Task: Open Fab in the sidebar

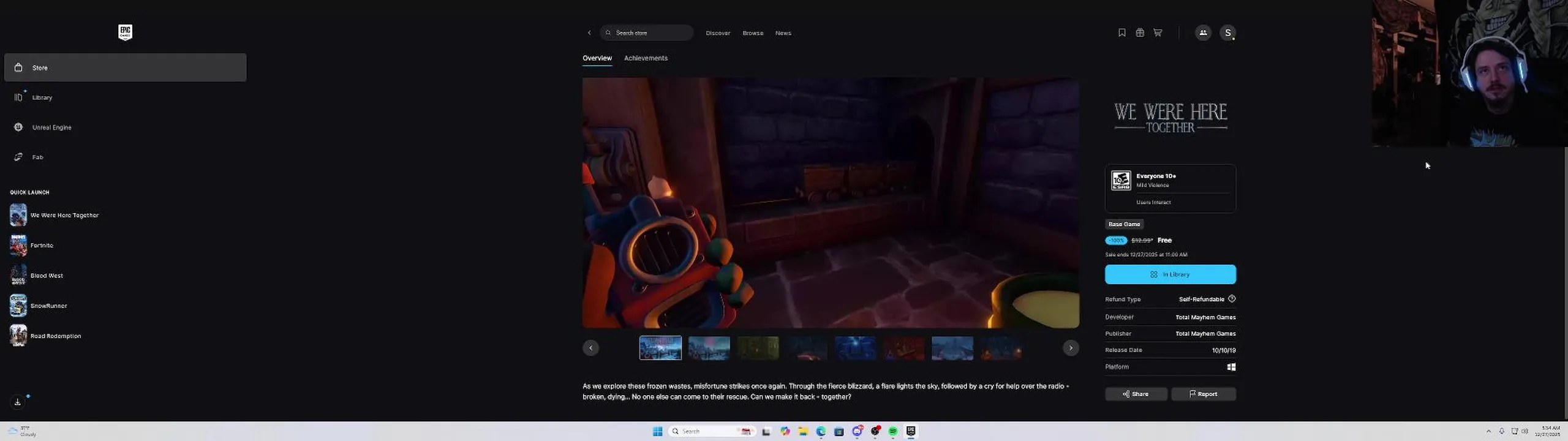Action: (125, 157)
